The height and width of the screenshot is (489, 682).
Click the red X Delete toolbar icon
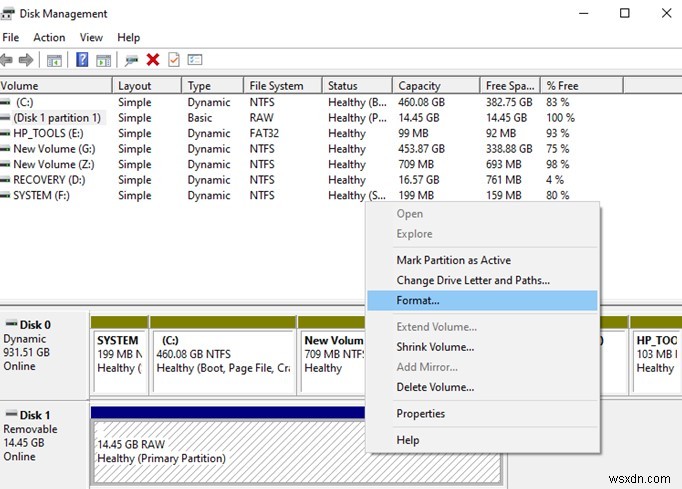click(153, 61)
